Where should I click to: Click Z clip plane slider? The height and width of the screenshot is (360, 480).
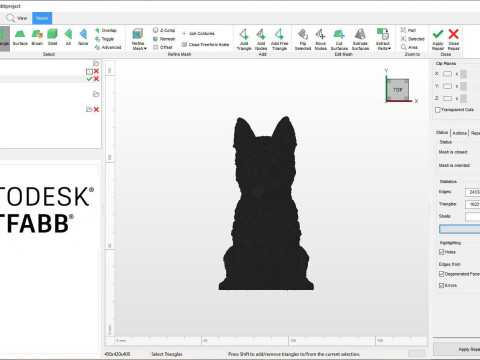tap(463, 98)
